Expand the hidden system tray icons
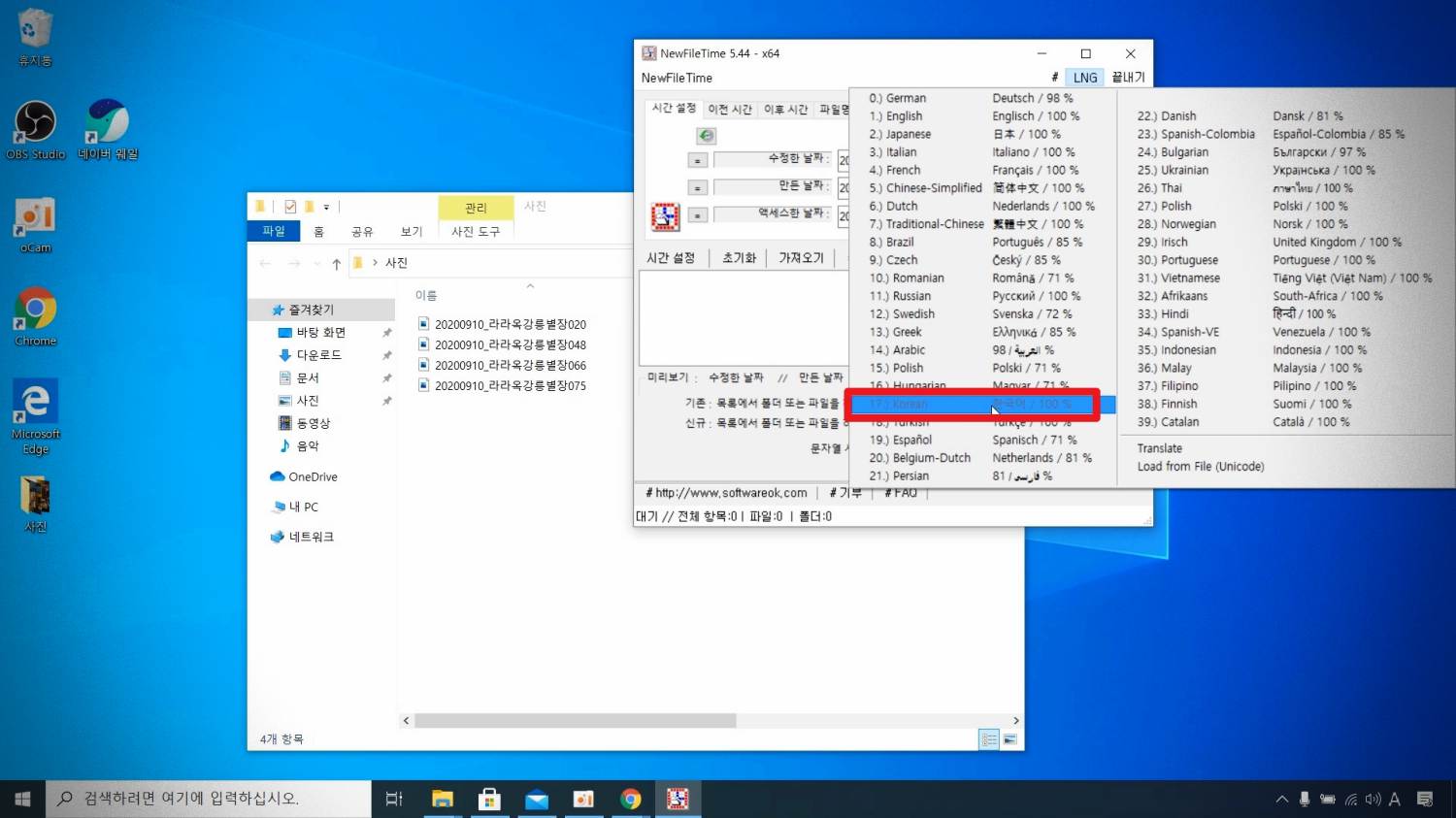 [1281, 799]
